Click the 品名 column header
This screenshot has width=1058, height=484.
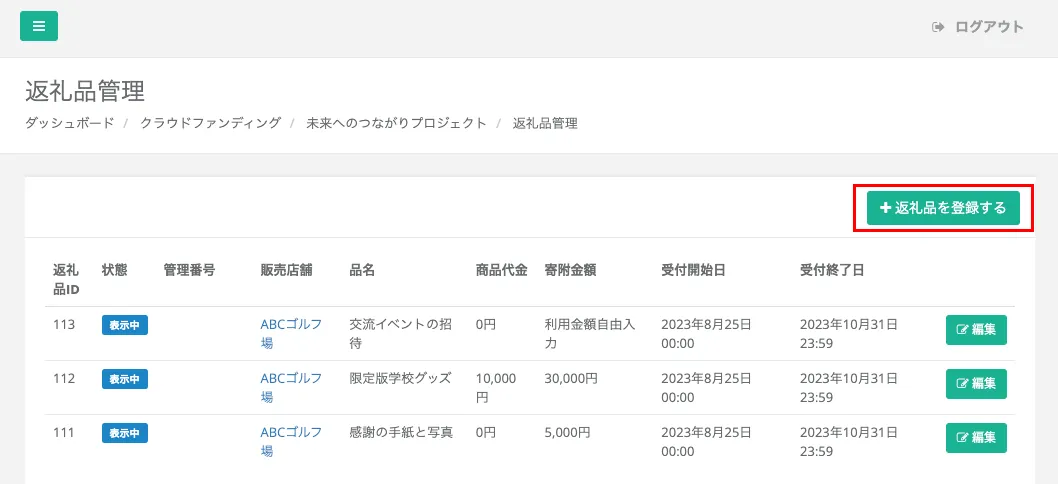point(362,270)
